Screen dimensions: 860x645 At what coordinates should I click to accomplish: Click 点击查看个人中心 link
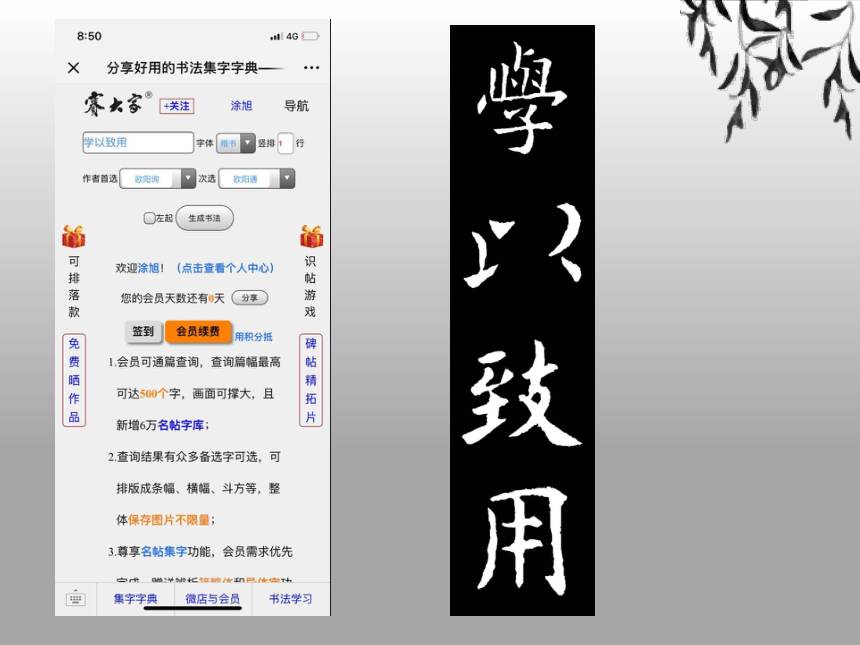pyautogui.click(x=225, y=268)
